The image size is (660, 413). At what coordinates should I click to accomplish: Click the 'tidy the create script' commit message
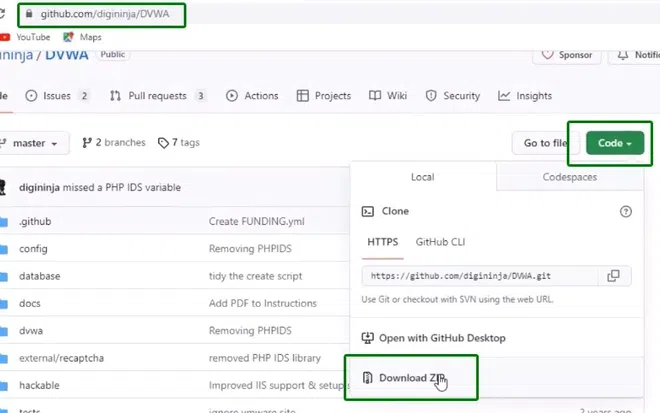255,276
